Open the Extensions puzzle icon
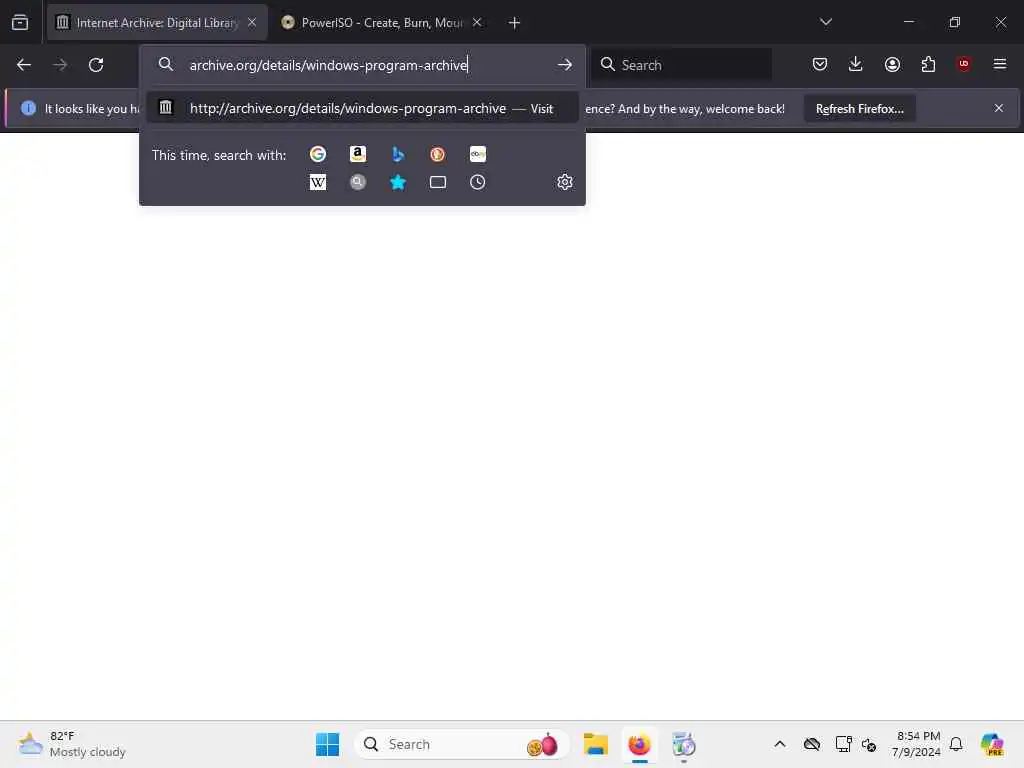 click(x=928, y=64)
